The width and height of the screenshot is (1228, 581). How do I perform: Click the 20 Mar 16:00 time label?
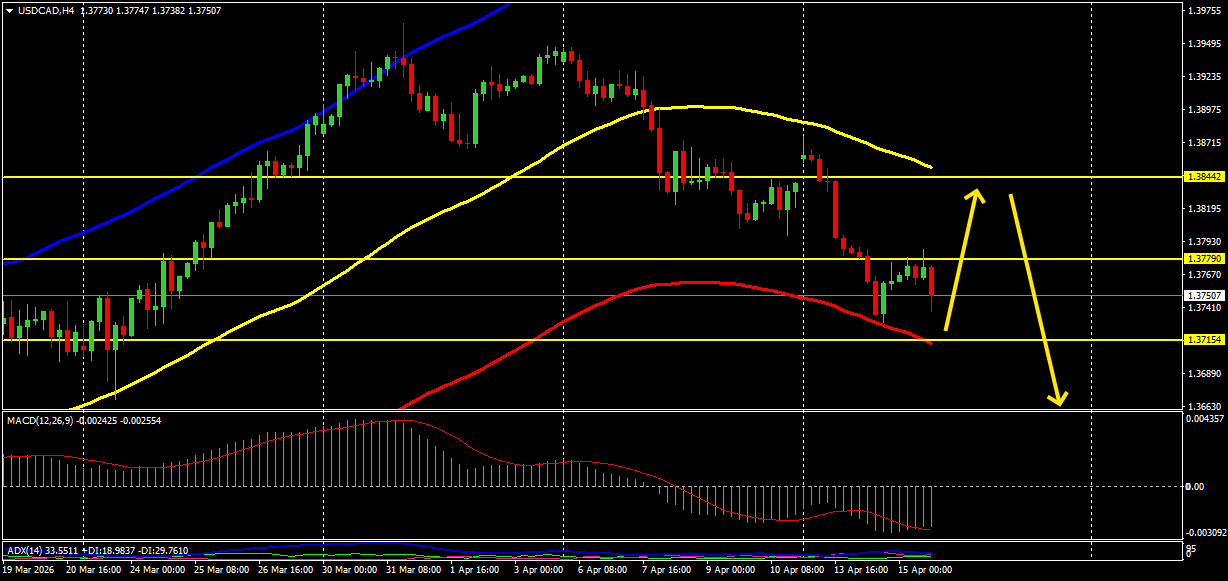[93, 570]
